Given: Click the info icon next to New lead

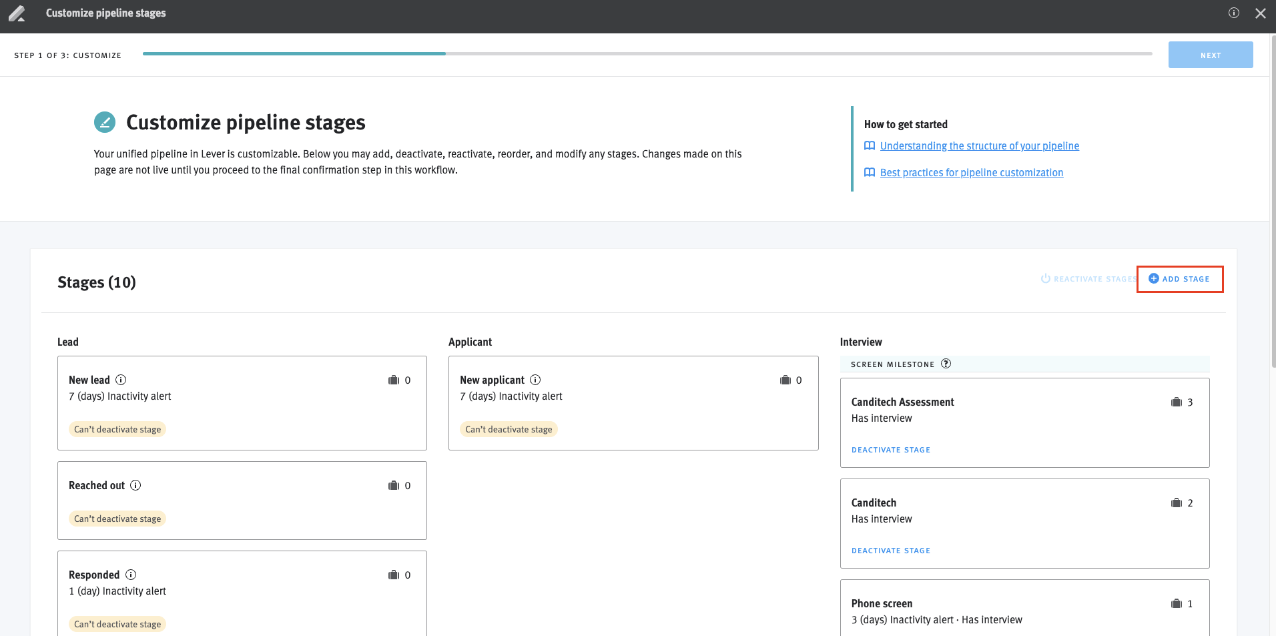Looking at the screenshot, I should pos(121,380).
